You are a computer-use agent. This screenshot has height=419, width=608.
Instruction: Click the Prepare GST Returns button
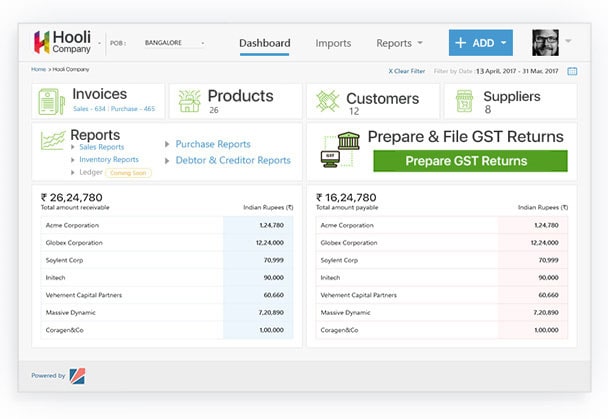(470, 161)
